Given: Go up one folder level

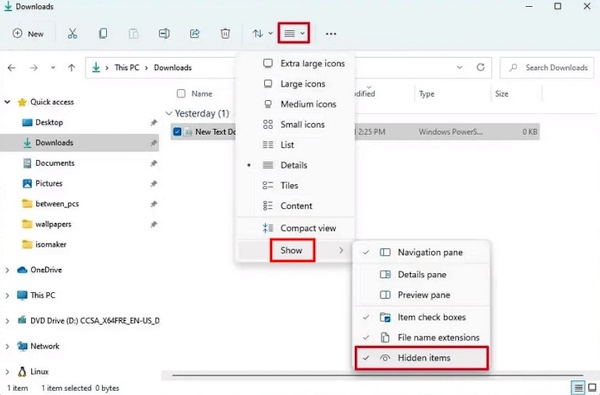Looking at the screenshot, I should (x=72, y=68).
